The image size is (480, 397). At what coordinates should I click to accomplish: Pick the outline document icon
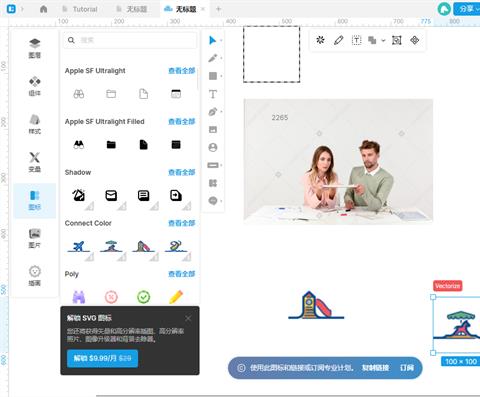pyautogui.click(x=143, y=94)
